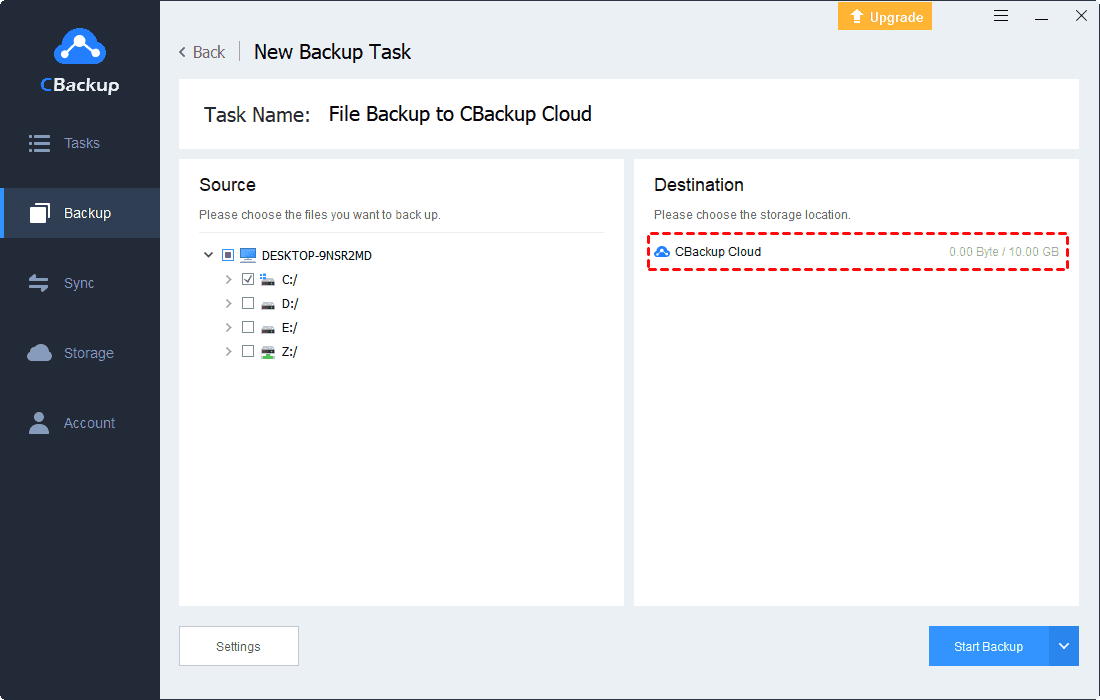Click the D:/ drive icon

click(x=267, y=304)
